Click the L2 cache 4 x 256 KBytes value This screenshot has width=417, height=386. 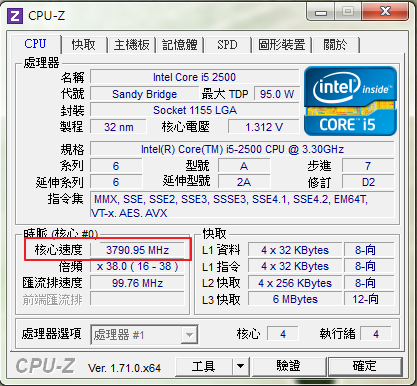point(295,283)
